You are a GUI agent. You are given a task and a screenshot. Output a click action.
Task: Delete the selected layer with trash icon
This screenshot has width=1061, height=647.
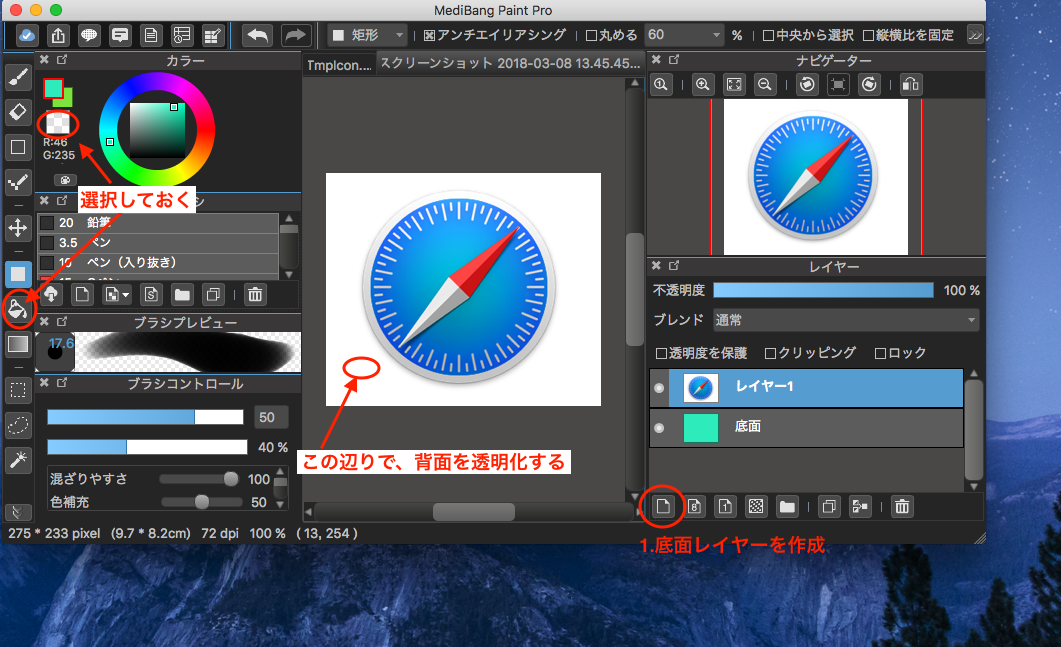coord(902,506)
